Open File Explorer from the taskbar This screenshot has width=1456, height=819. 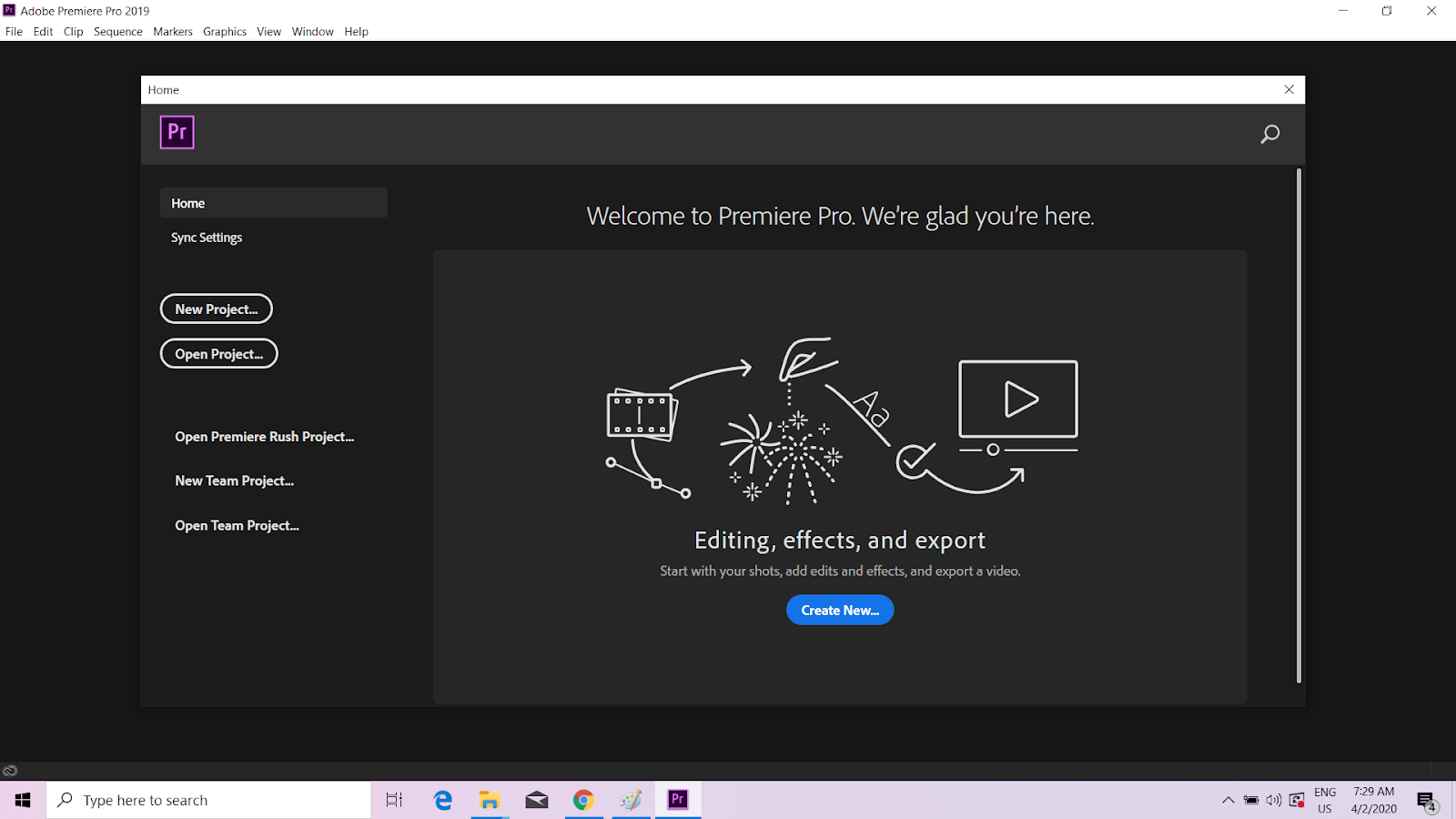(490, 800)
